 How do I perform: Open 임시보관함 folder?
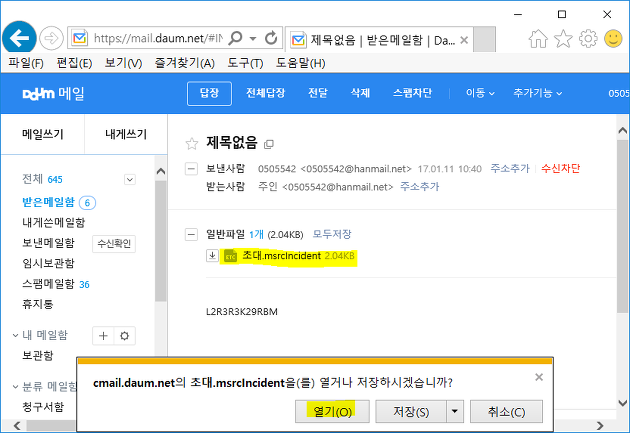tap(48, 263)
